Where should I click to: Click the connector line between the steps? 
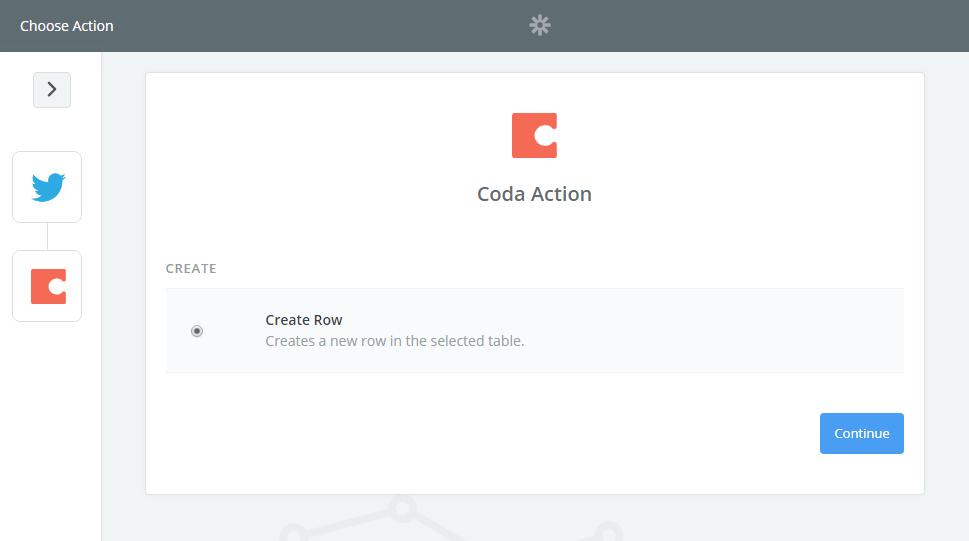pyautogui.click(x=47, y=236)
